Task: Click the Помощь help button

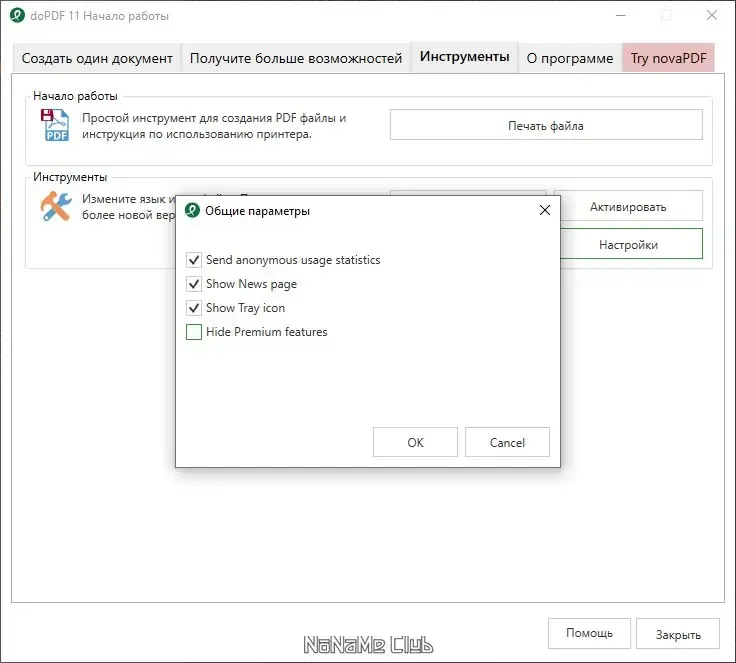Action: tap(589, 633)
